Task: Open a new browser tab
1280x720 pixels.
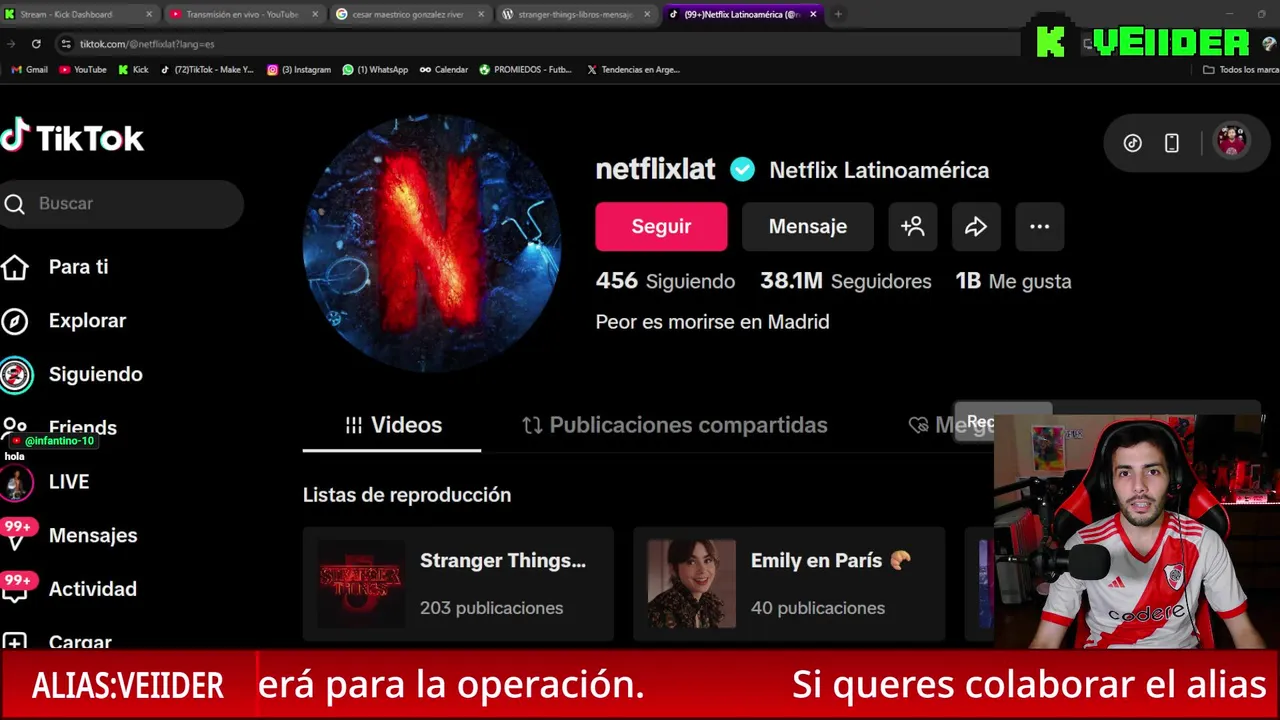Action: pyautogui.click(x=838, y=14)
